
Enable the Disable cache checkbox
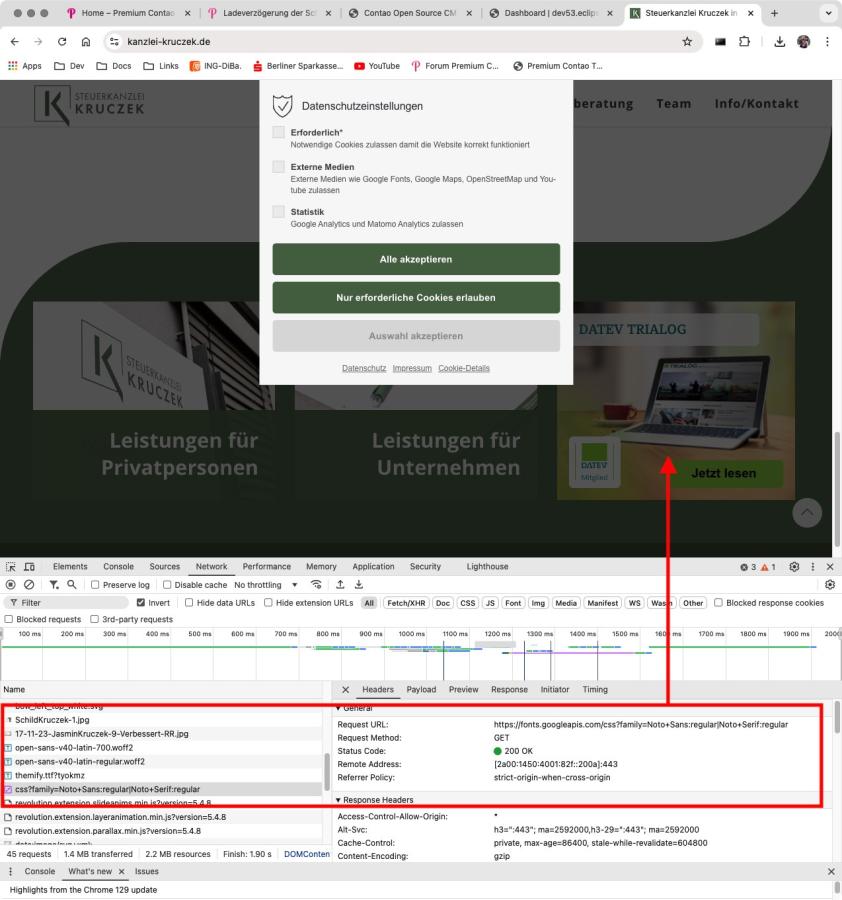coord(167,584)
